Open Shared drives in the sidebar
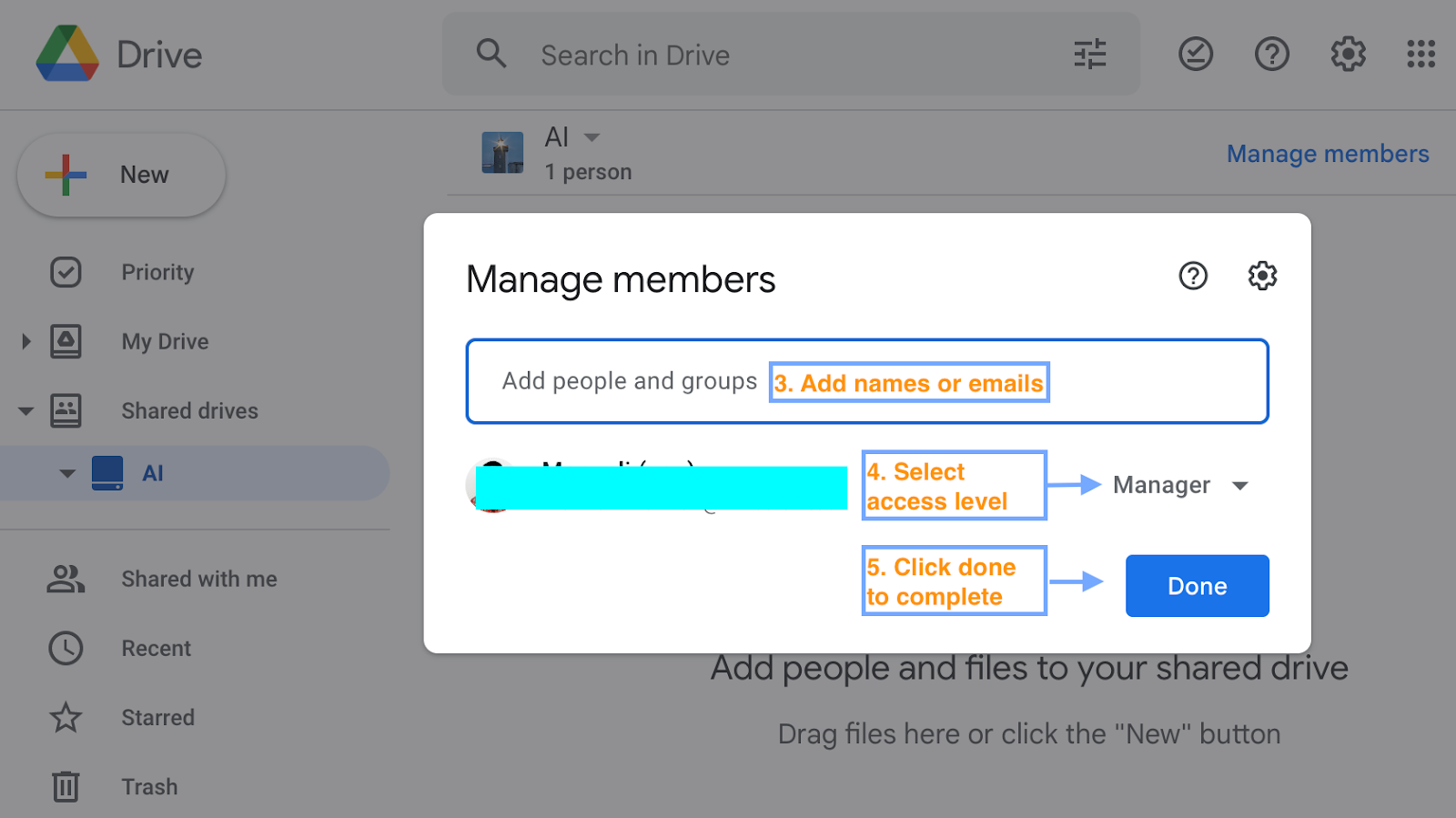The width and height of the screenshot is (1456, 818). pyautogui.click(x=189, y=410)
